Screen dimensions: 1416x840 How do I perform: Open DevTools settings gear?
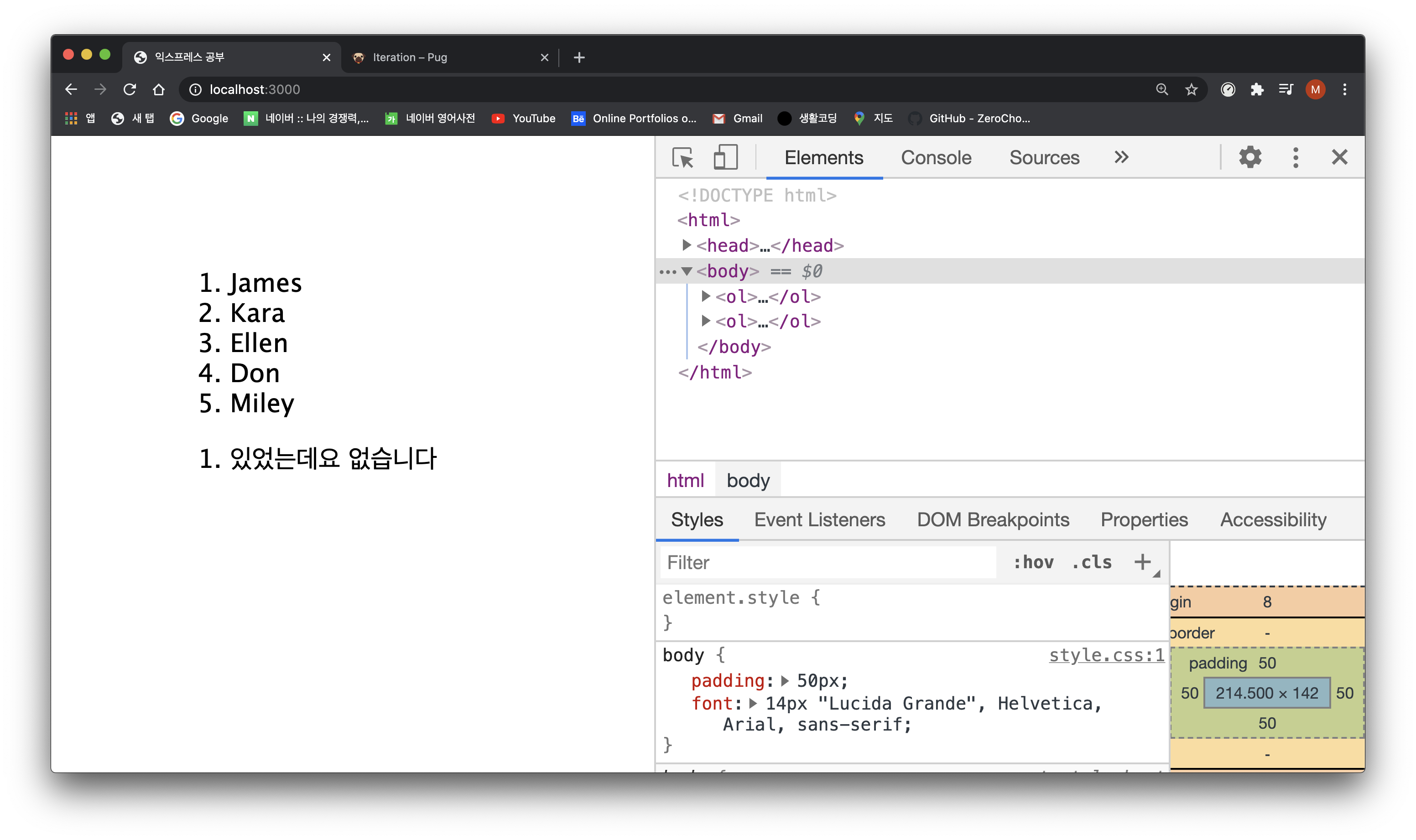pyautogui.click(x=1249, y=157)
